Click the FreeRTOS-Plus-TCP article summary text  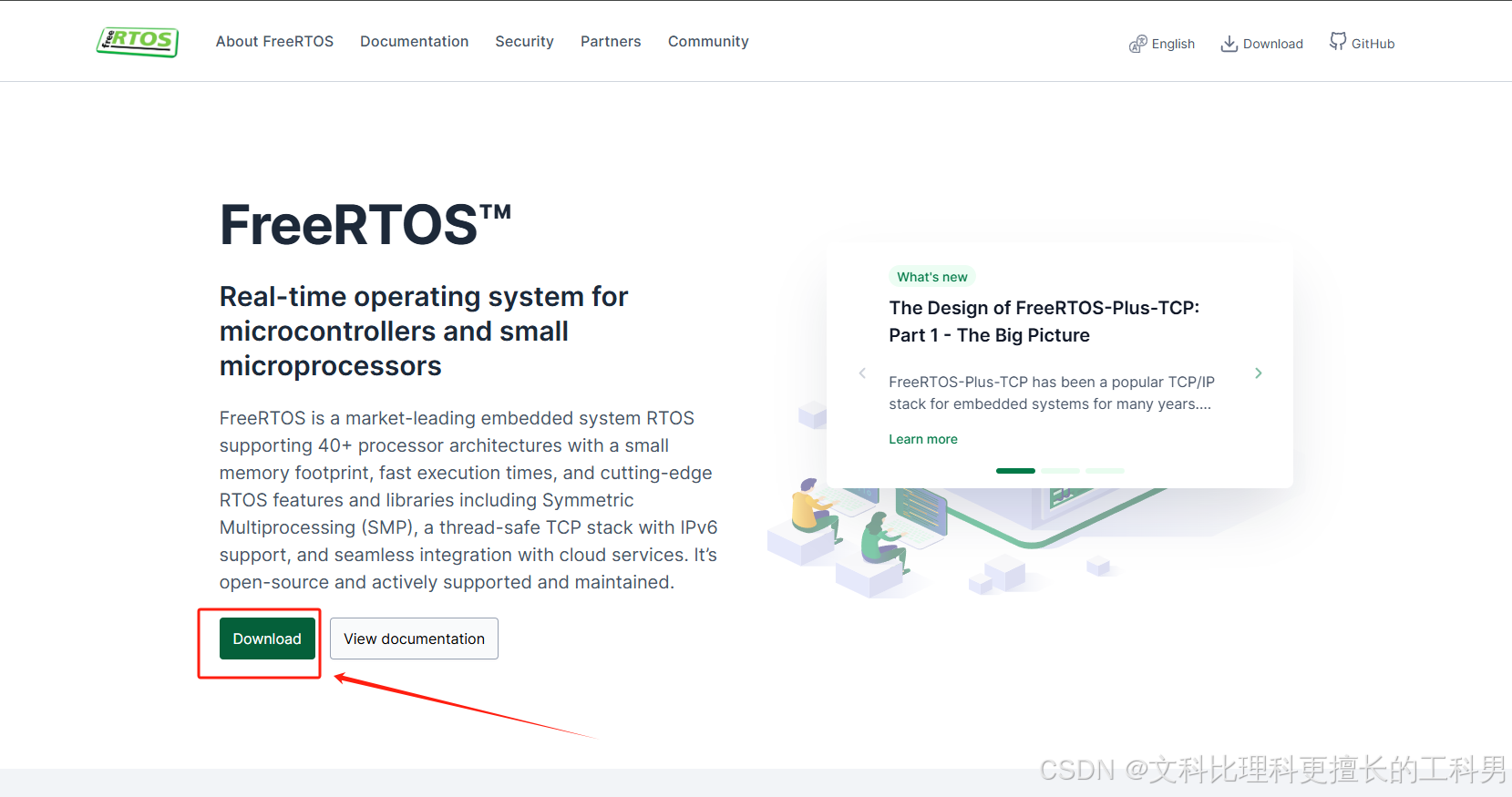1052,393
